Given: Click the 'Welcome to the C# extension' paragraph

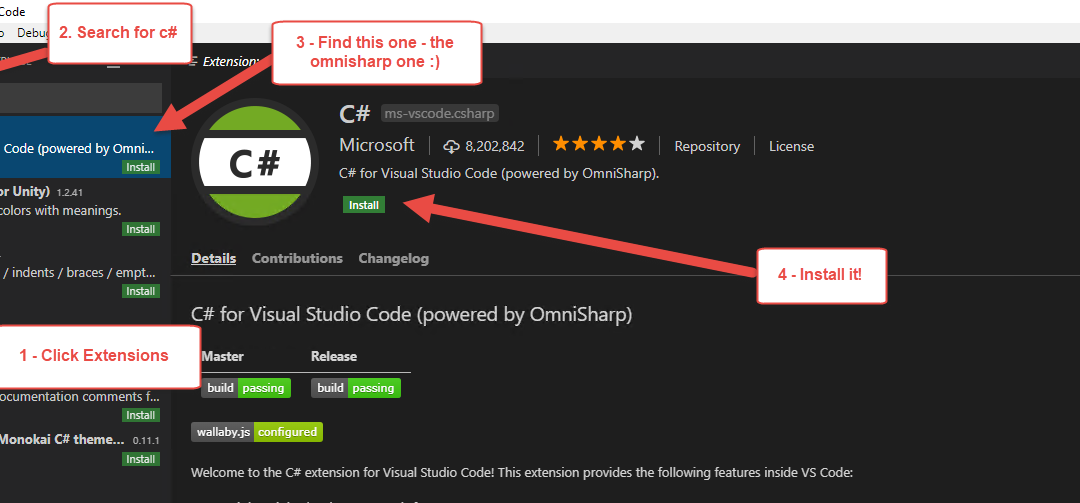Looking at the screenshot, I should (x=522, y=473).
